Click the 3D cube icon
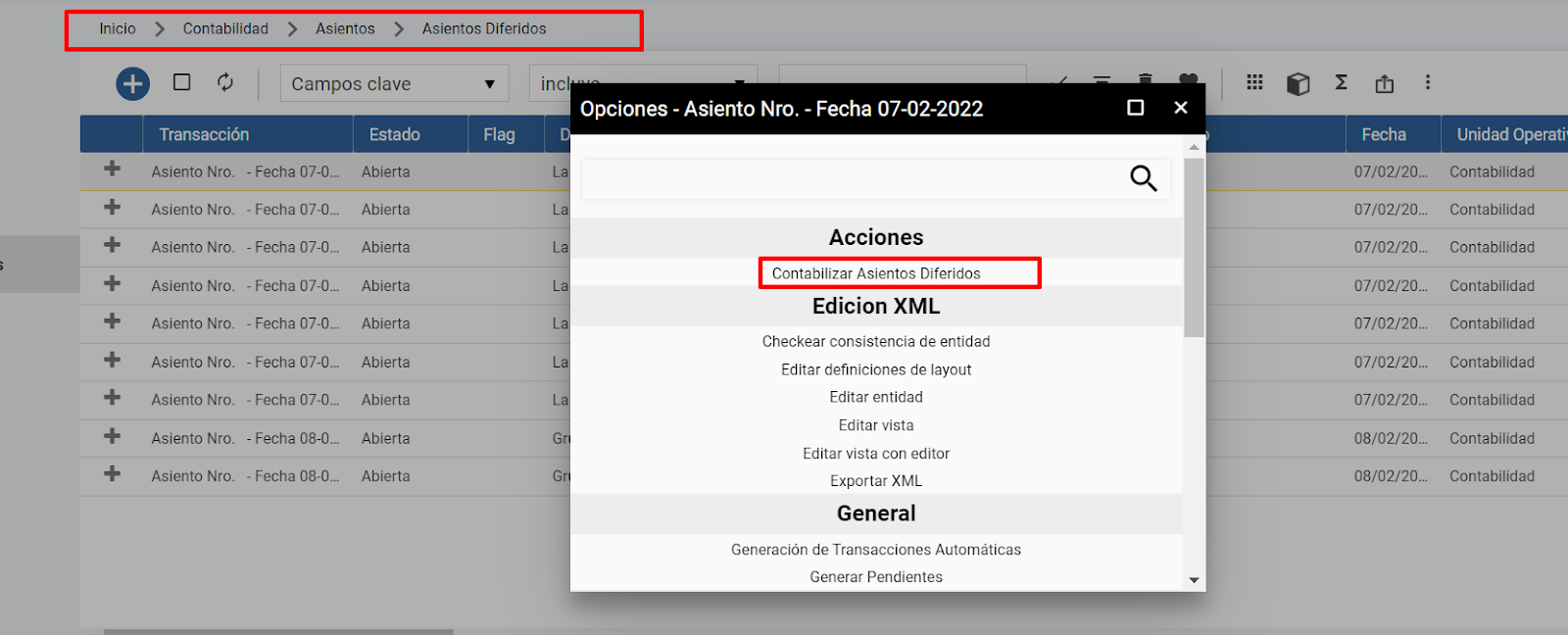1568x635 pixels. click(1298, 83)
